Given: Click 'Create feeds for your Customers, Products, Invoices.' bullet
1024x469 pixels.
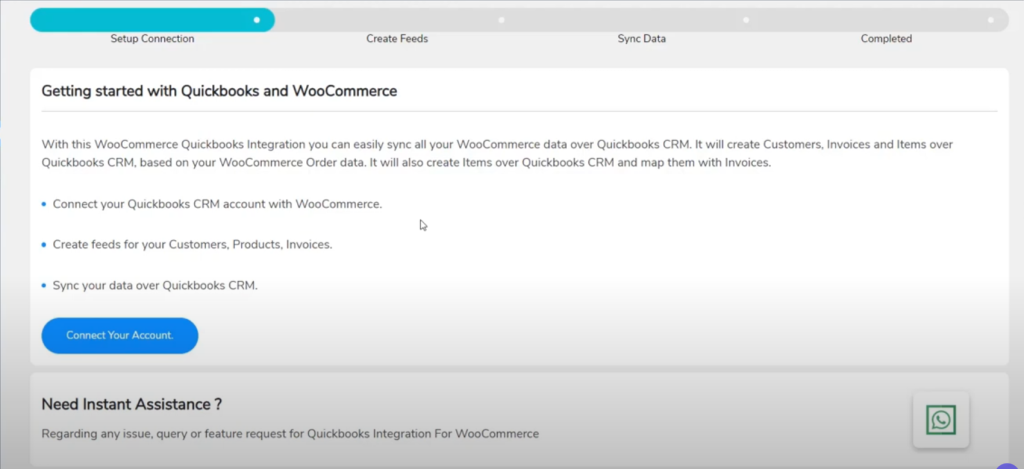Looking at the screenshot, I should pos(193,245).
